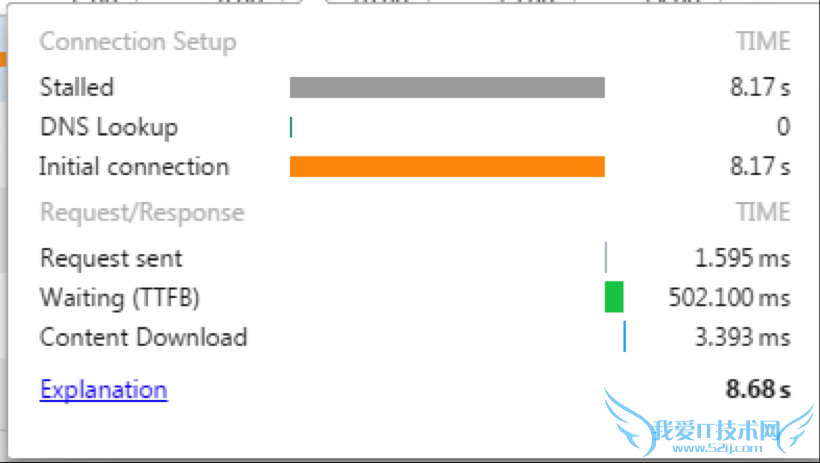Select the 8.68 s total time
Image resolution: width=820 pixels, height=463 pixels.
tap(758, 390)
